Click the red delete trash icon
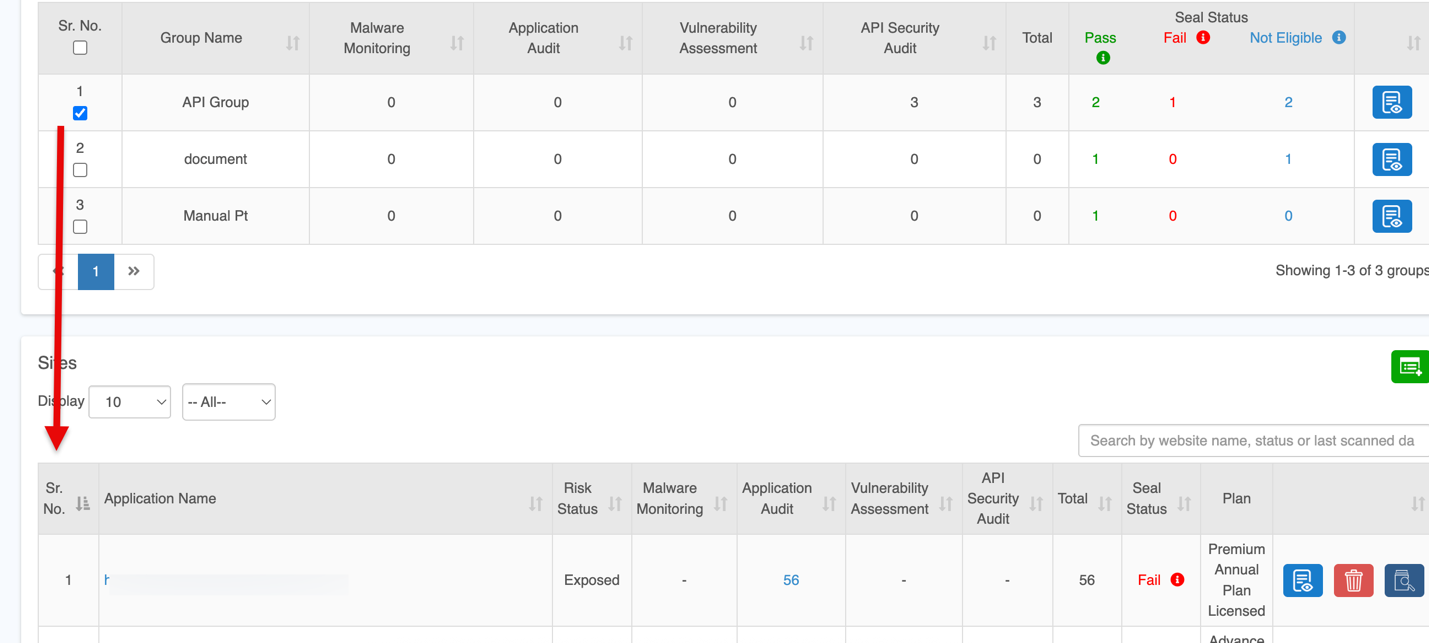The image size is (1429, 643). 1353,580
